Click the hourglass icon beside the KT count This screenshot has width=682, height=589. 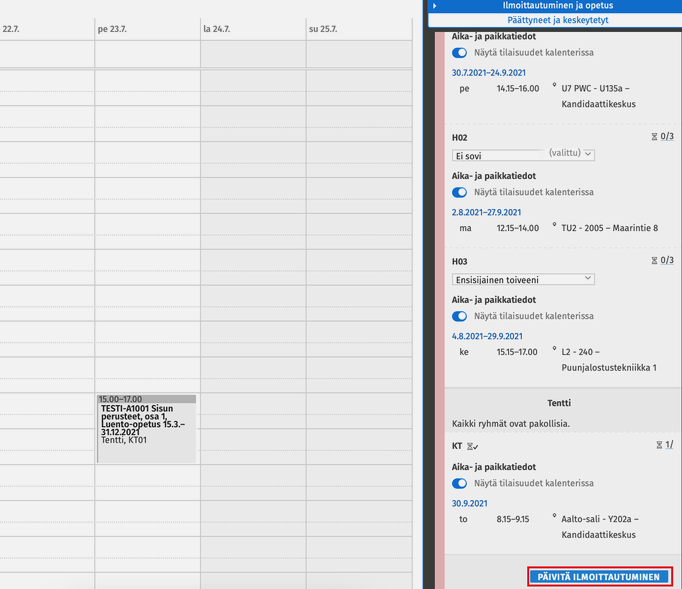(x=658, y=445)
